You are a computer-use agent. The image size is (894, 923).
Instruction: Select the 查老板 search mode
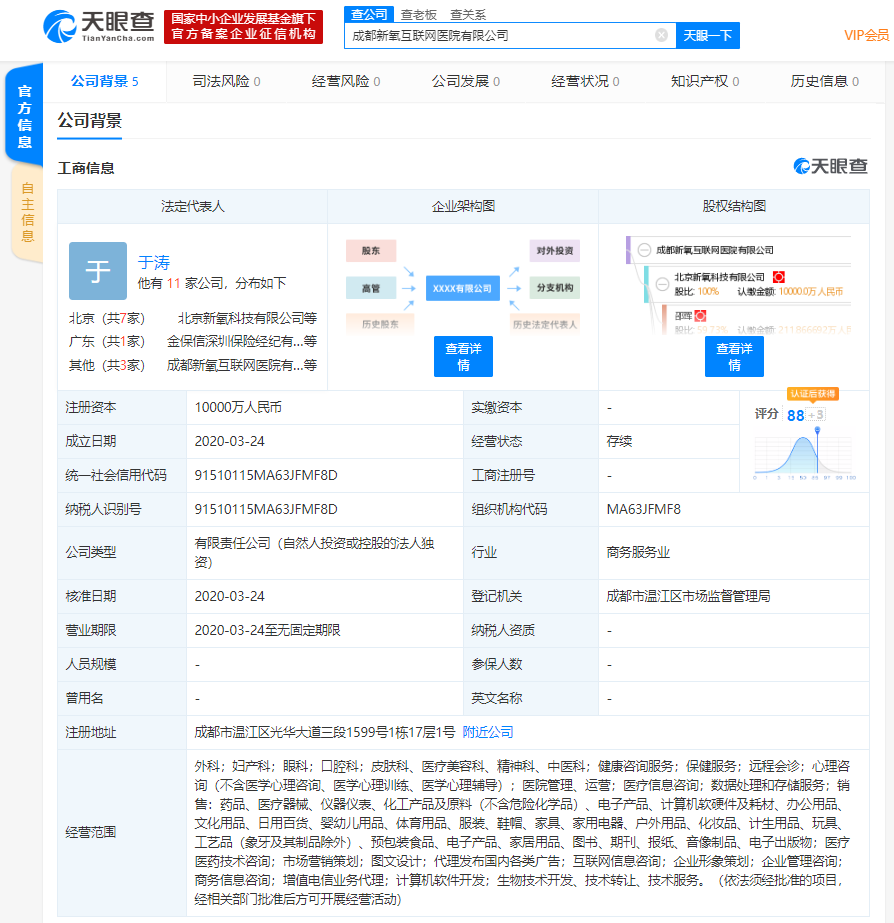click(x=418, y=14)
